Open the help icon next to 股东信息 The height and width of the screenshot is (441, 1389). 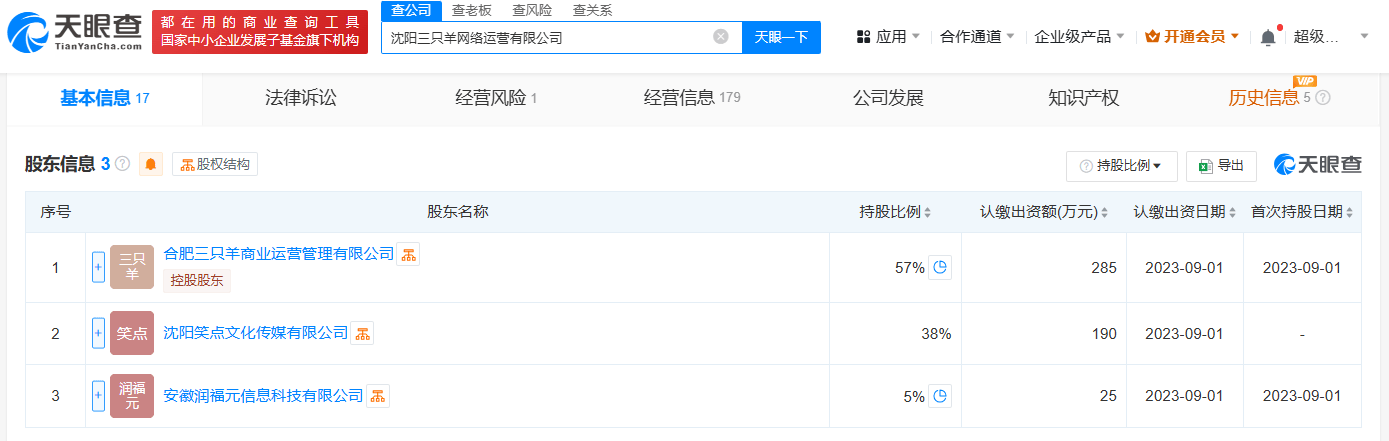point(122,164)
